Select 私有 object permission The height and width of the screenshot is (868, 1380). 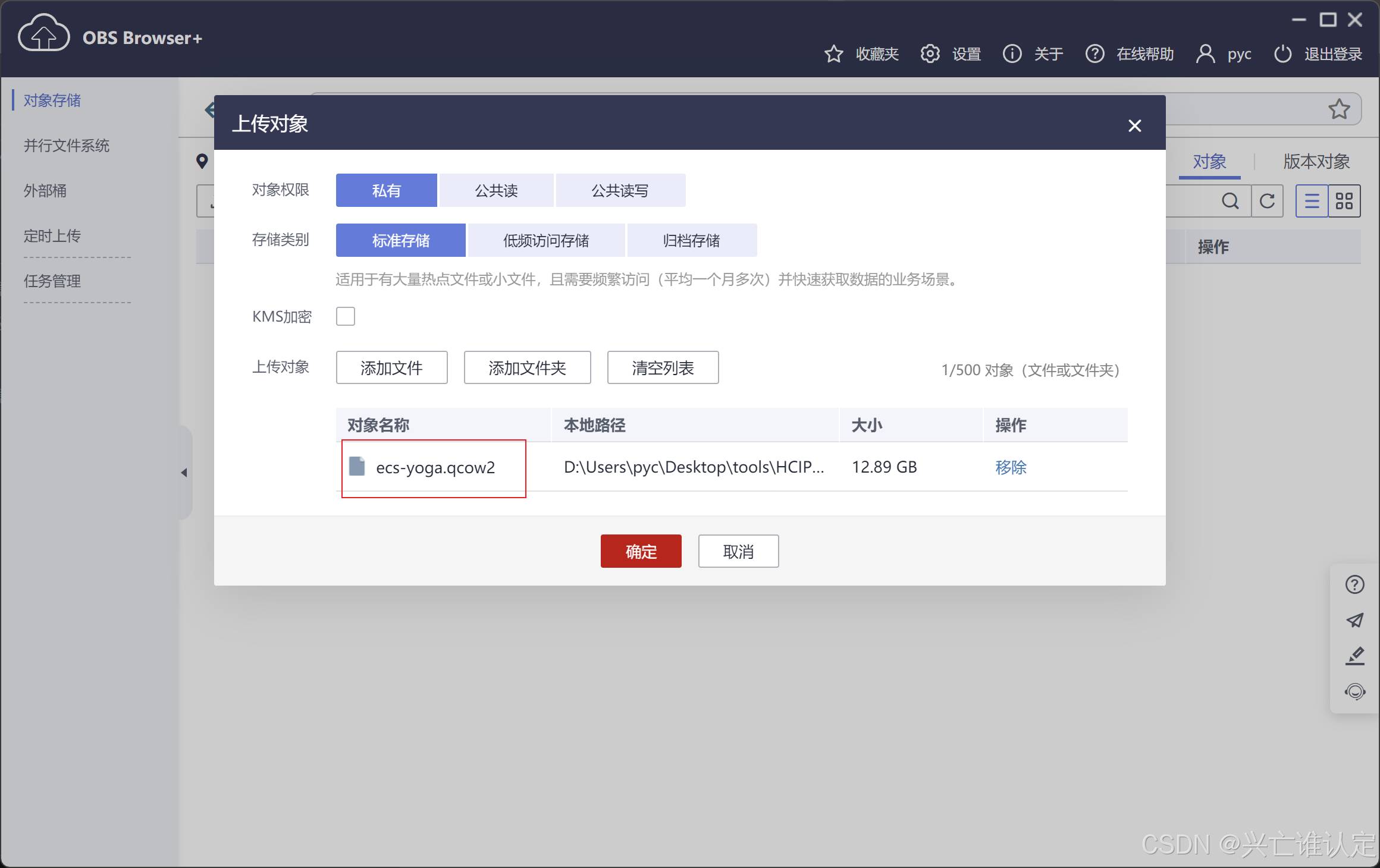[387, 190]
